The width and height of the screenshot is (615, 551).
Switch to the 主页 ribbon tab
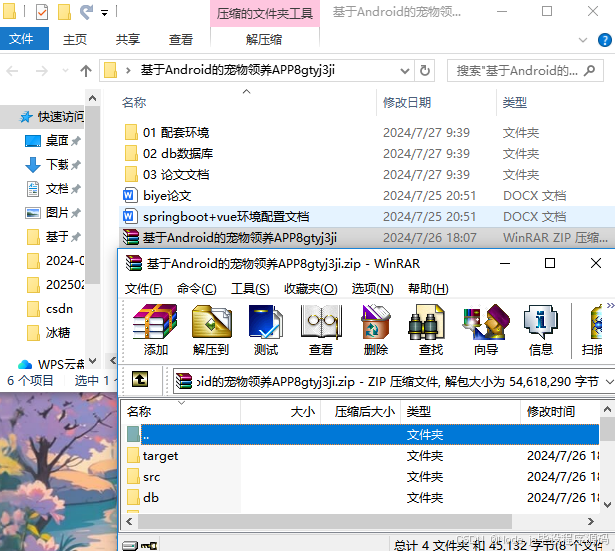point(75,40)
